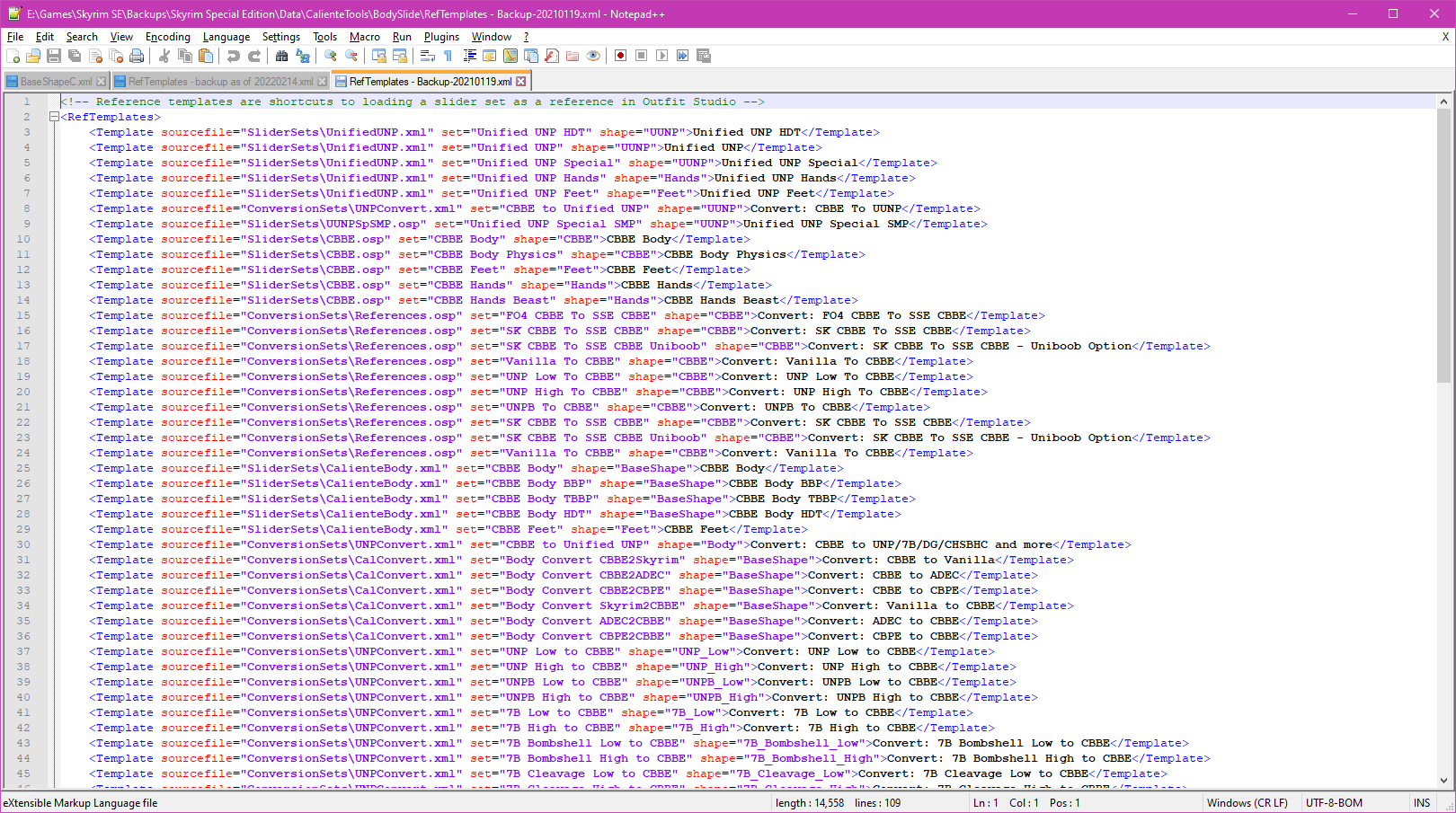Viewport: 1456px width, 813px height.
Task: Toggle synchronized horizontal scrolling icon
Action: pos(400,56)
